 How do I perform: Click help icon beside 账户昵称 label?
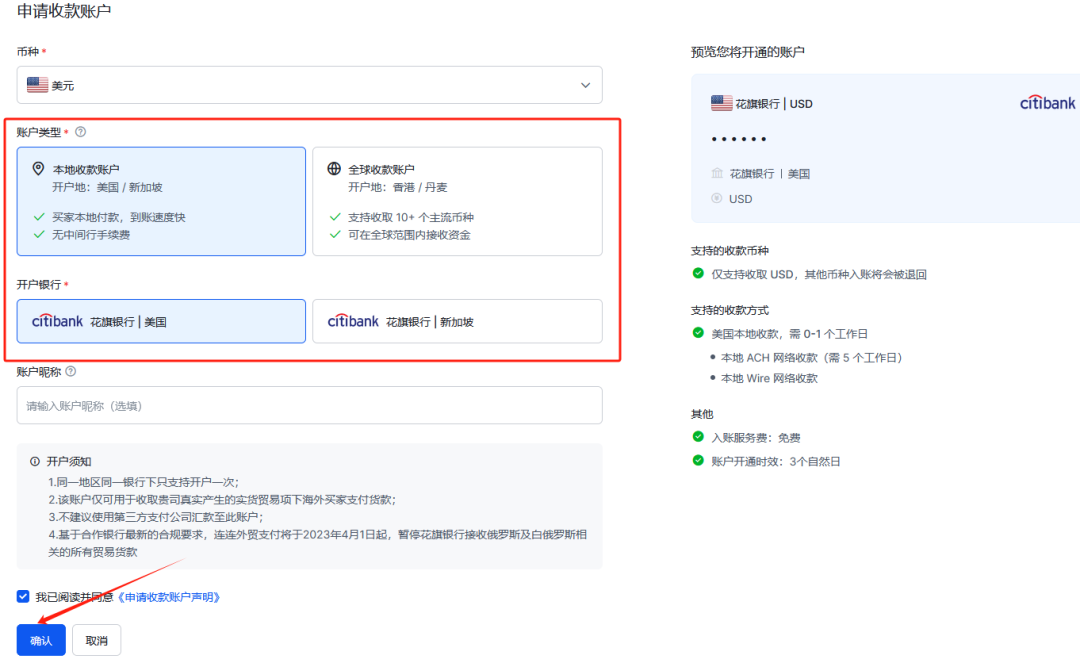pyautogui.click(x=71, y=371)
